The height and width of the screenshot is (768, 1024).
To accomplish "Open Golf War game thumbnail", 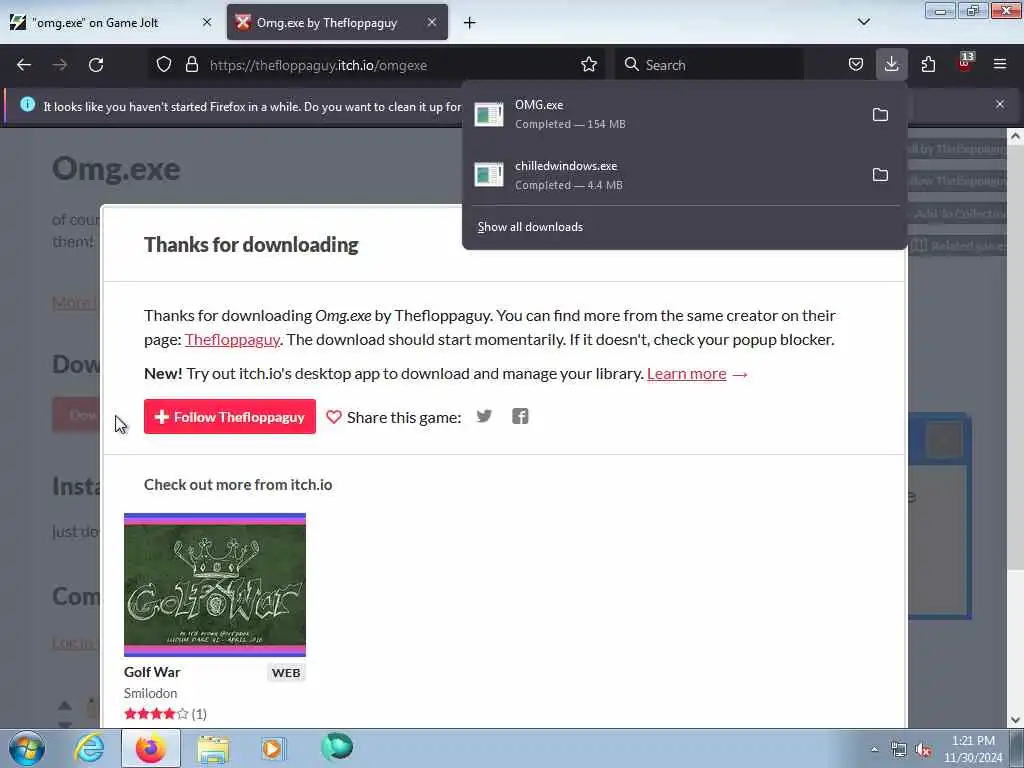I will pyautogui.click(x=215, y=585).
